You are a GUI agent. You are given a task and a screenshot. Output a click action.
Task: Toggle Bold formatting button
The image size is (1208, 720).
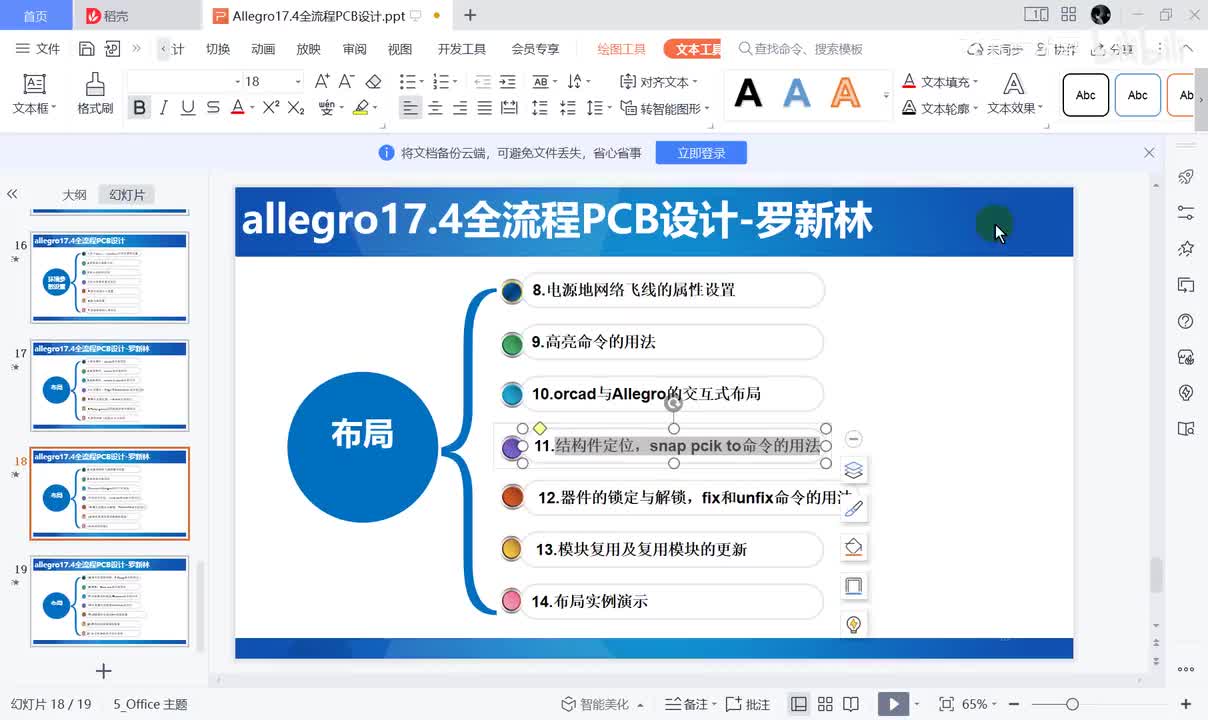139,108
